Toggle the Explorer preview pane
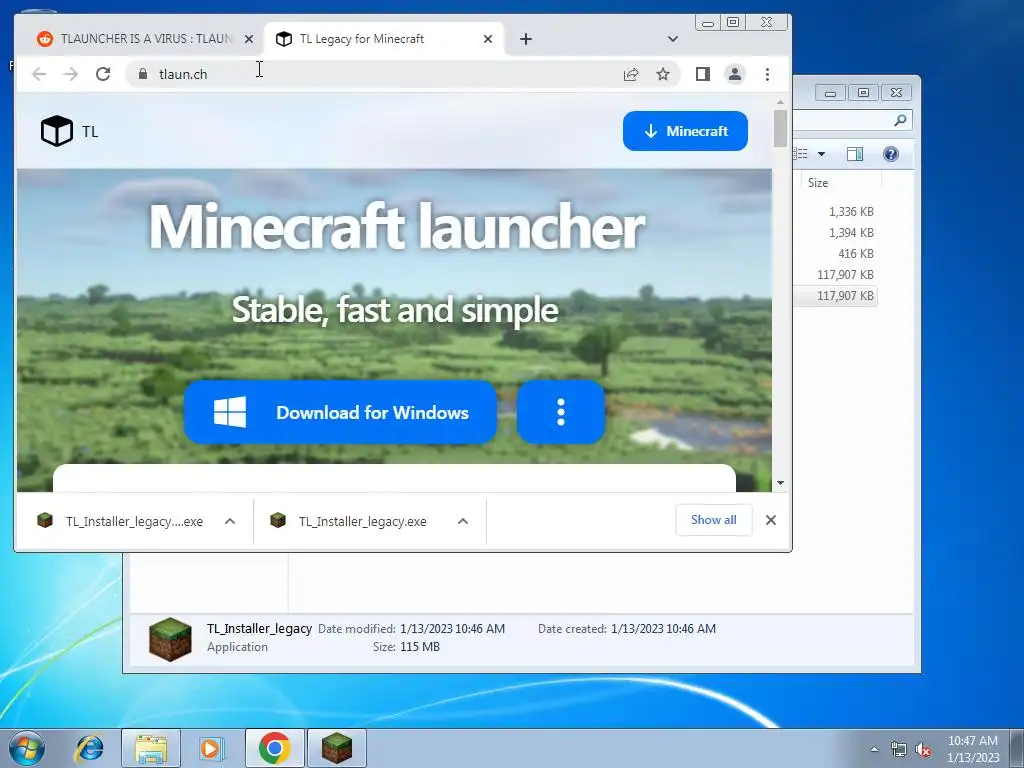This screenshot has width=1024, height=768. [855, 154]
